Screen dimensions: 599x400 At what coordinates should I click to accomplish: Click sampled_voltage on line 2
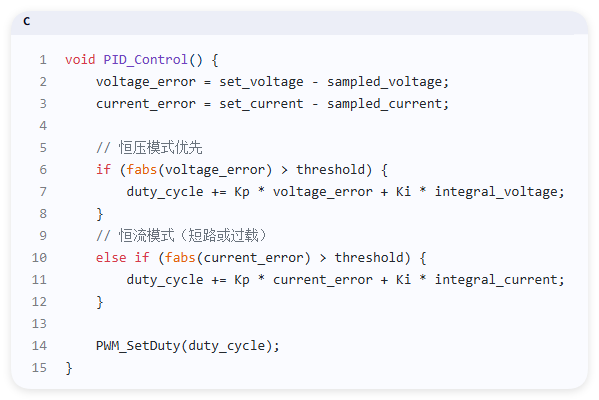click(x=384, y=82)
